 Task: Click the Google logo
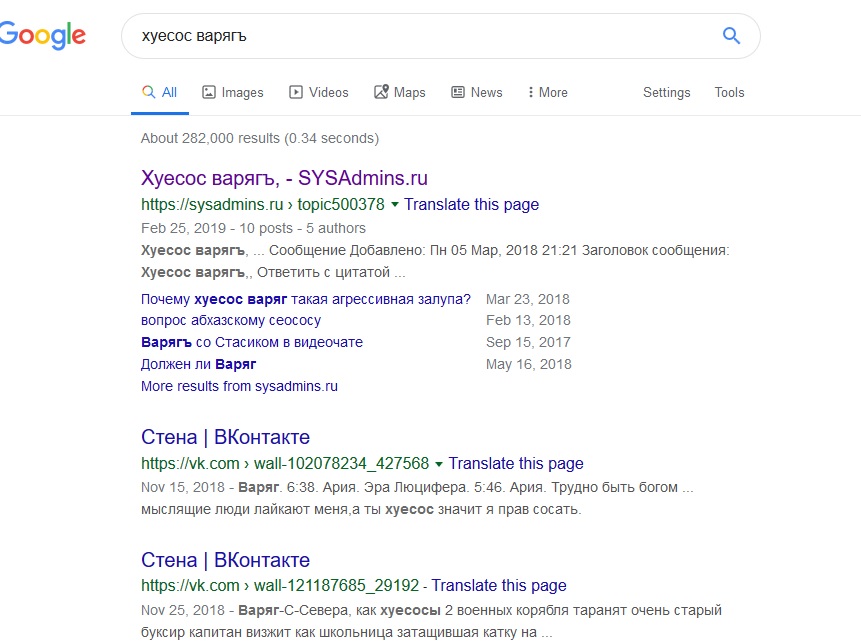pyautogui.click(x=43, y=36)
